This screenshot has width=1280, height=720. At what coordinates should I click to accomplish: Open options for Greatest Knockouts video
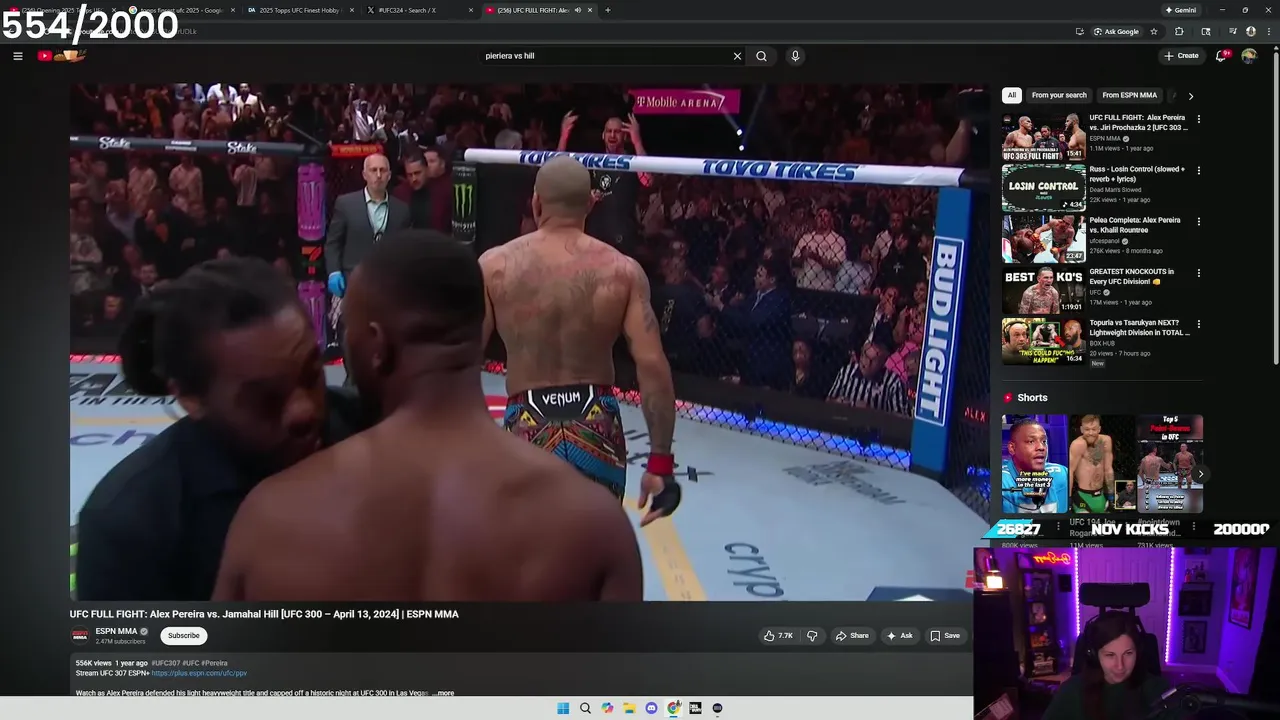coord(1198,273)
